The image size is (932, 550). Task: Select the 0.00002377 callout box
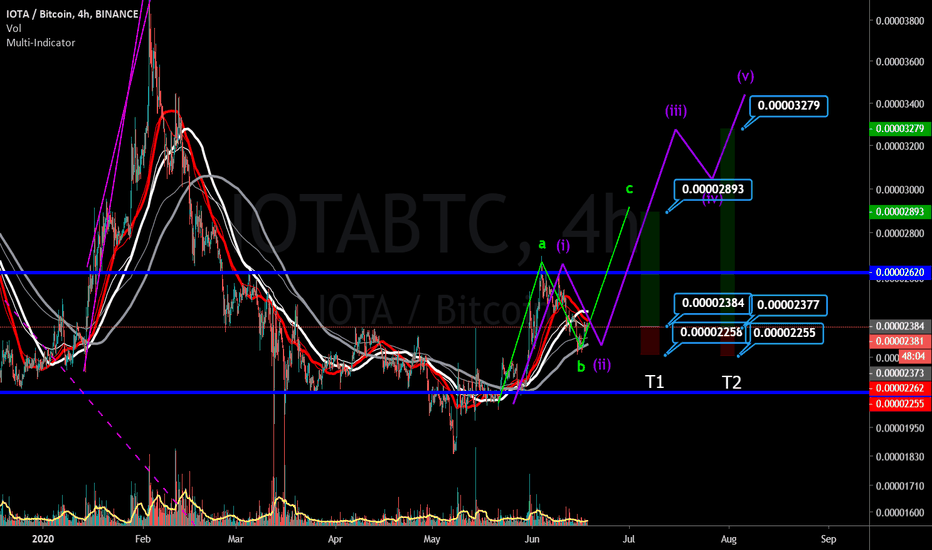788,305
